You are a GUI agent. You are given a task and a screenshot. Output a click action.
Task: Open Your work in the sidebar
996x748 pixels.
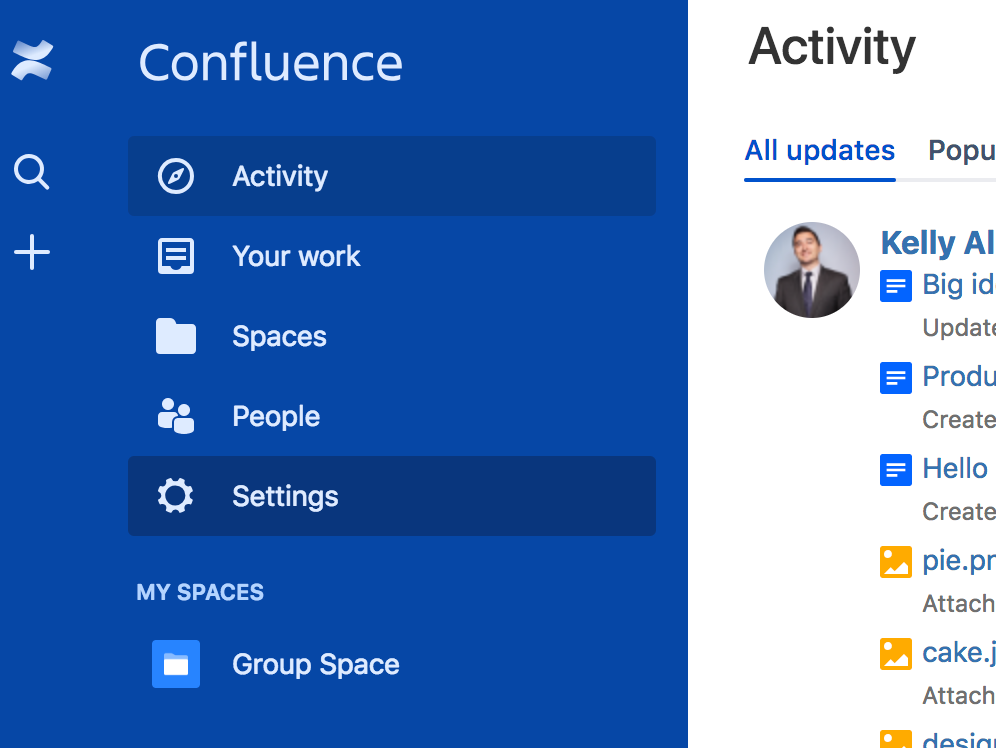click(x=392, y=256)
